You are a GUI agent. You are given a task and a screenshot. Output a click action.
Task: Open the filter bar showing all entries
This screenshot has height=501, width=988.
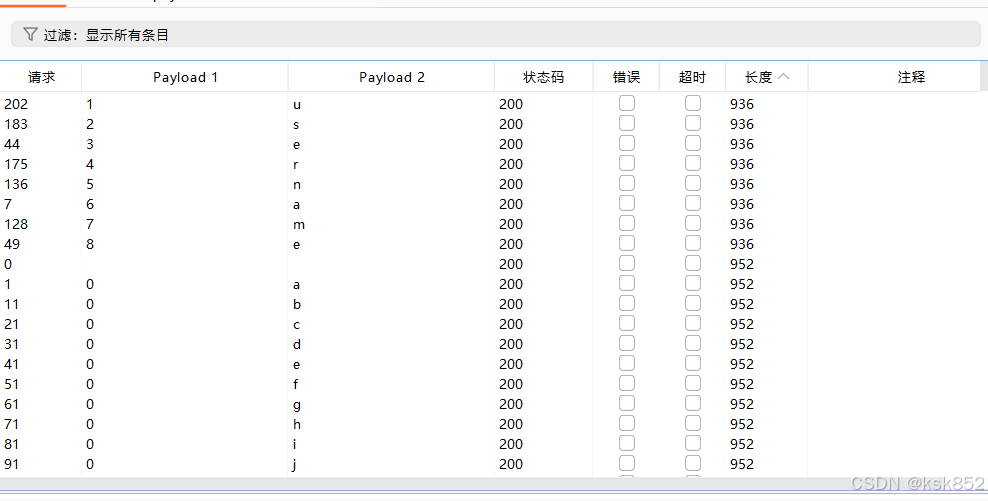pyautogui.click(x=495, y=34)
